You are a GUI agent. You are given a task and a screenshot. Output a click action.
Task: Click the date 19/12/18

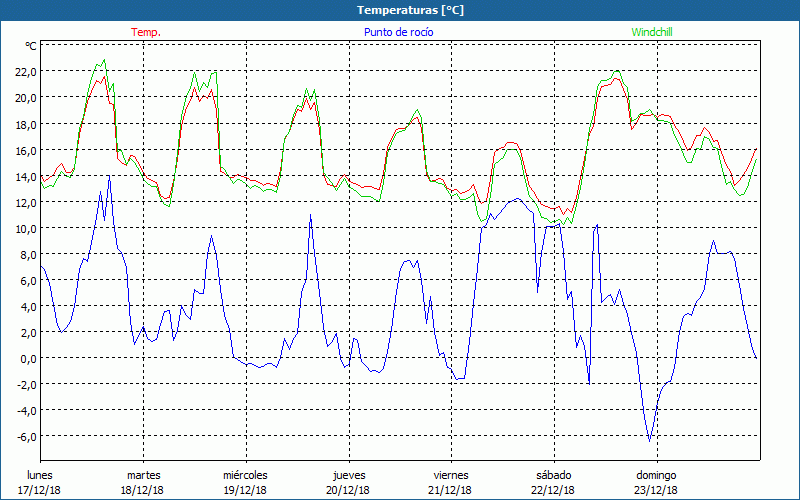[245, 490]
